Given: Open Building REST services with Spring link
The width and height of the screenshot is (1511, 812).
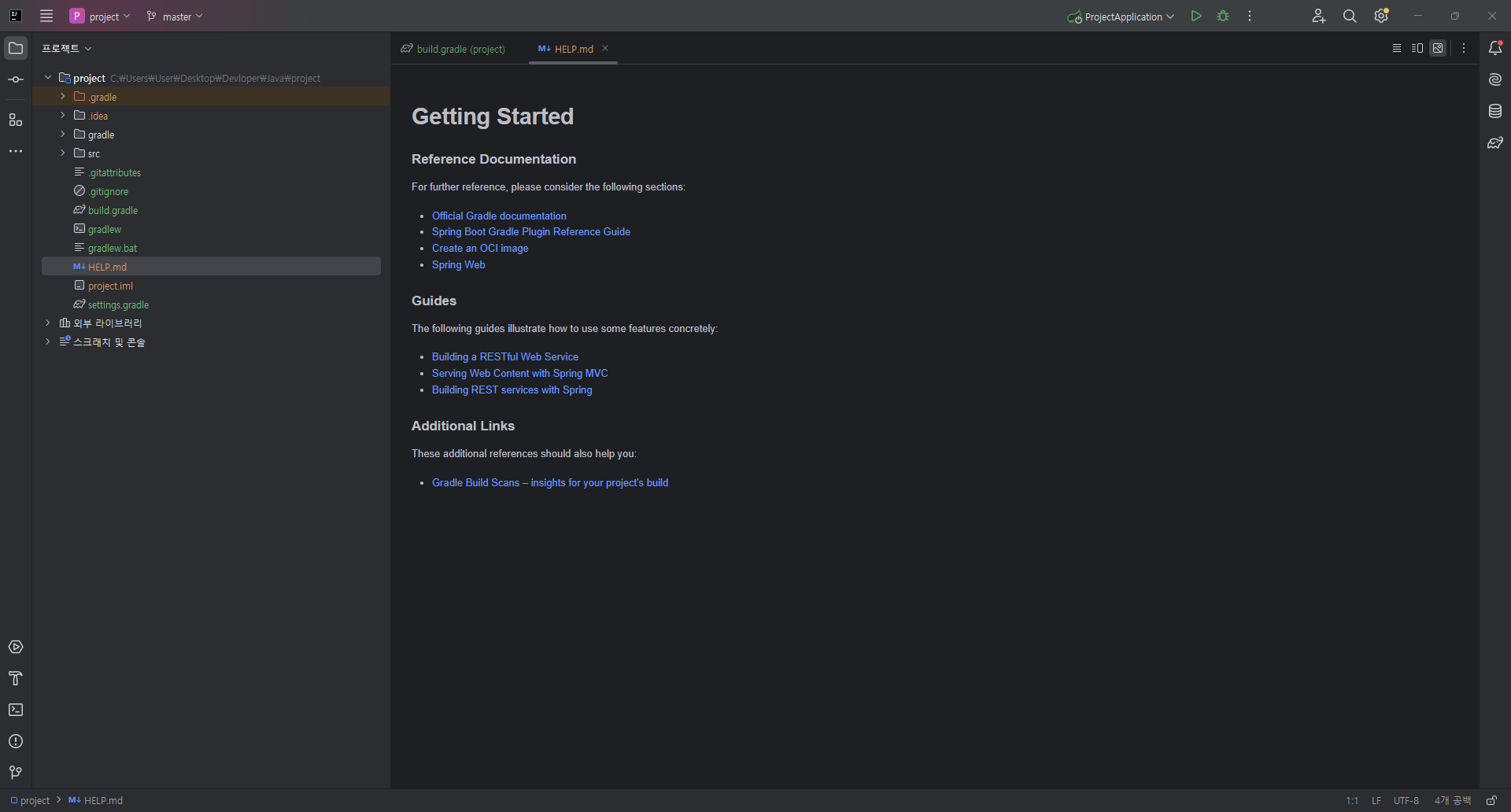Looking at the screenshot, I should point(512,389).
